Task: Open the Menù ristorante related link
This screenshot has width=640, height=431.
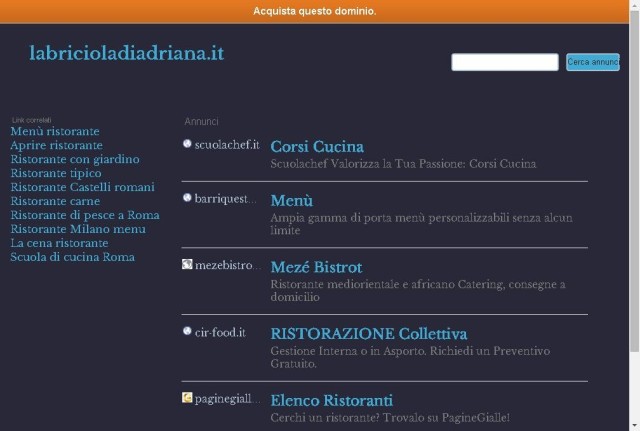Action: point(55,131)
